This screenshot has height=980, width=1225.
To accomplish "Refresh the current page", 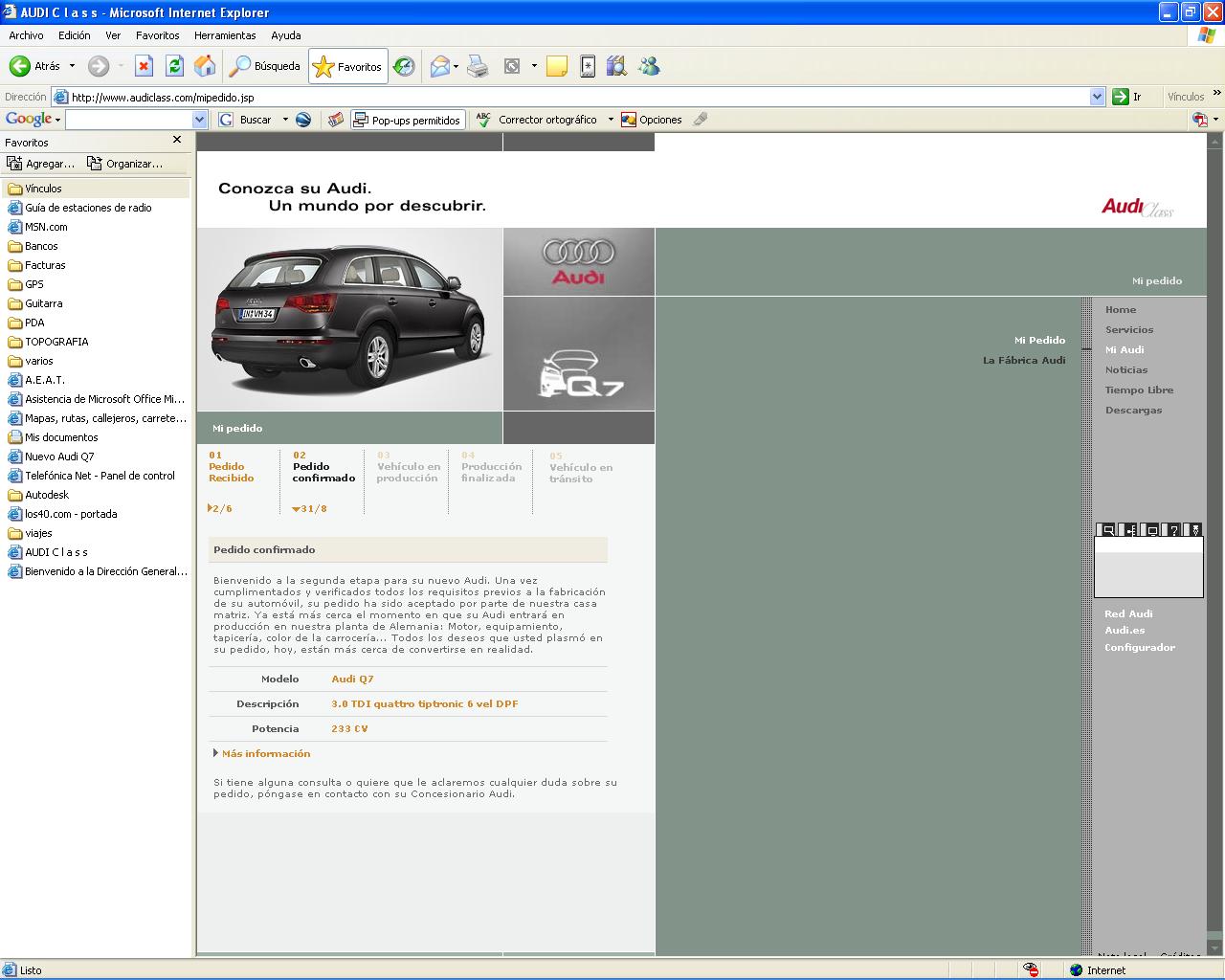I will (x=174, y=66).
